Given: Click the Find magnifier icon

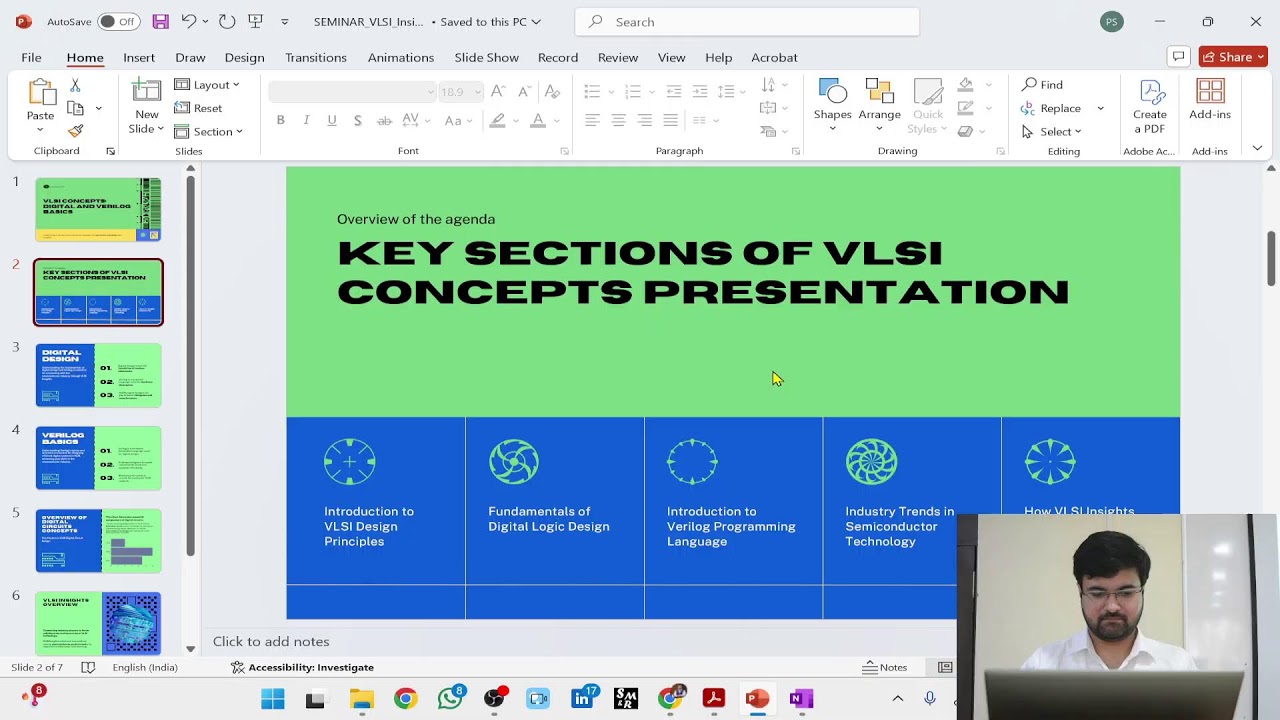Looking at the screenshot, I should (x=1029, y=84).
